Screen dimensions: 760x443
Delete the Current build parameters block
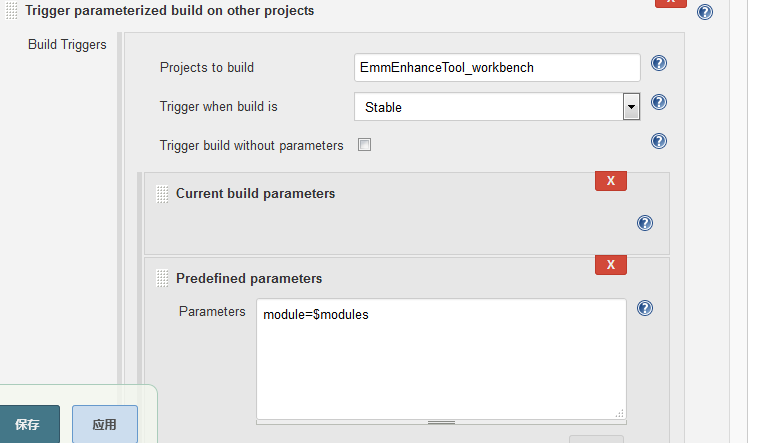[x=611, y=181]
